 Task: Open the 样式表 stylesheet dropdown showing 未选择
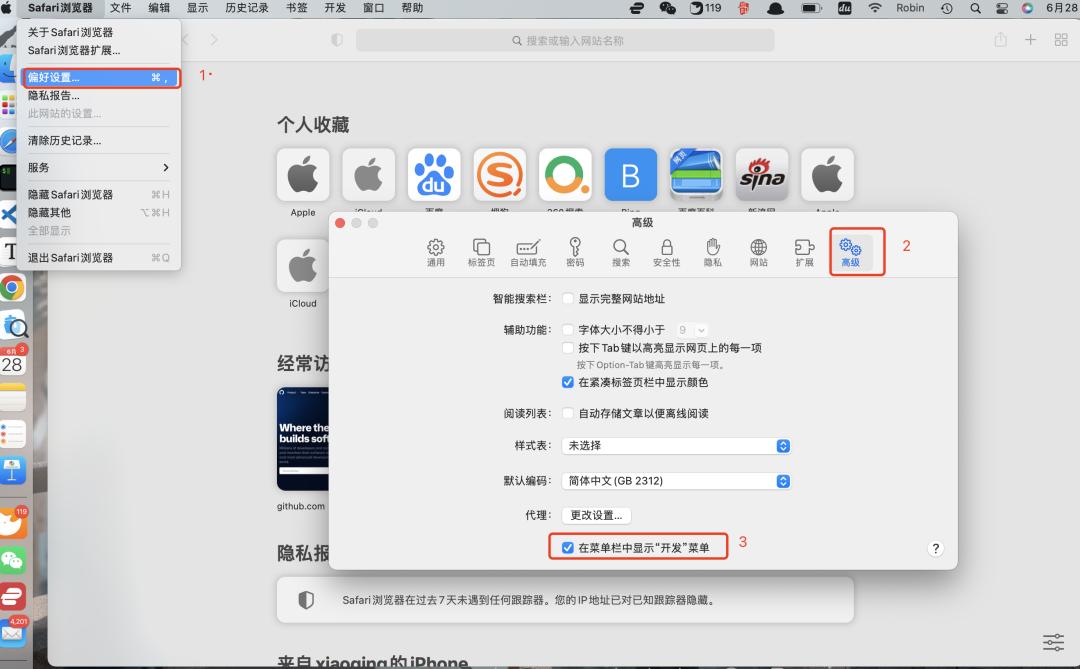pos(676,446)
